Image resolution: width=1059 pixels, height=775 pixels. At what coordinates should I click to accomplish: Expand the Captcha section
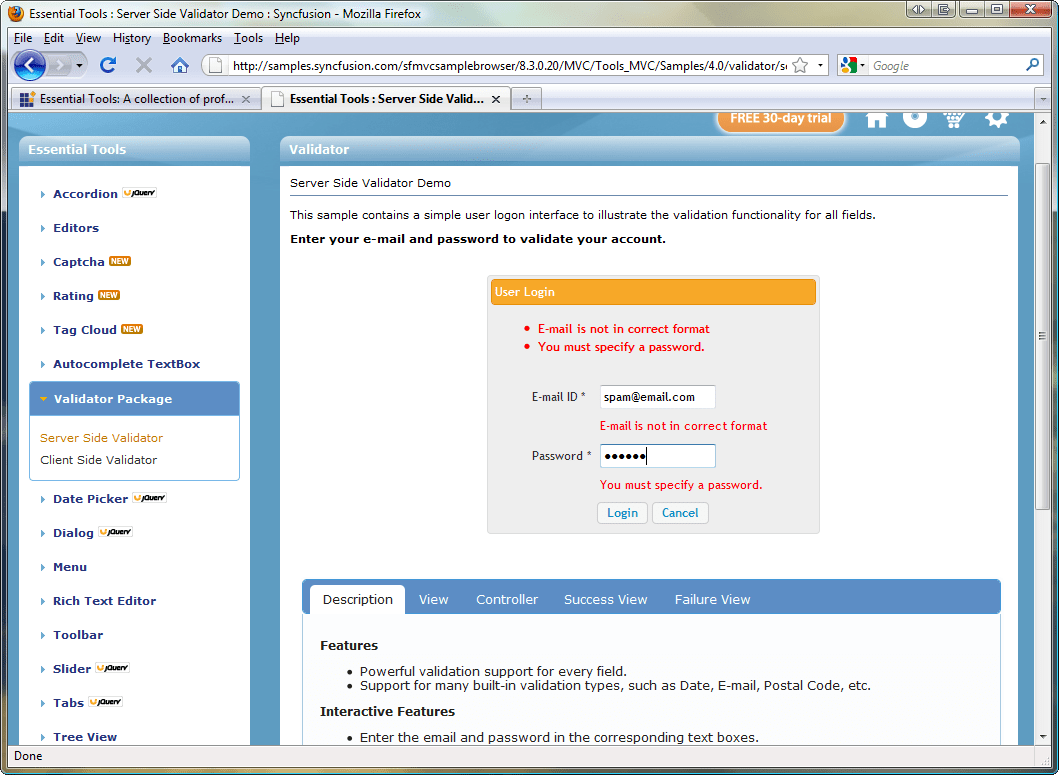(43, 262)
